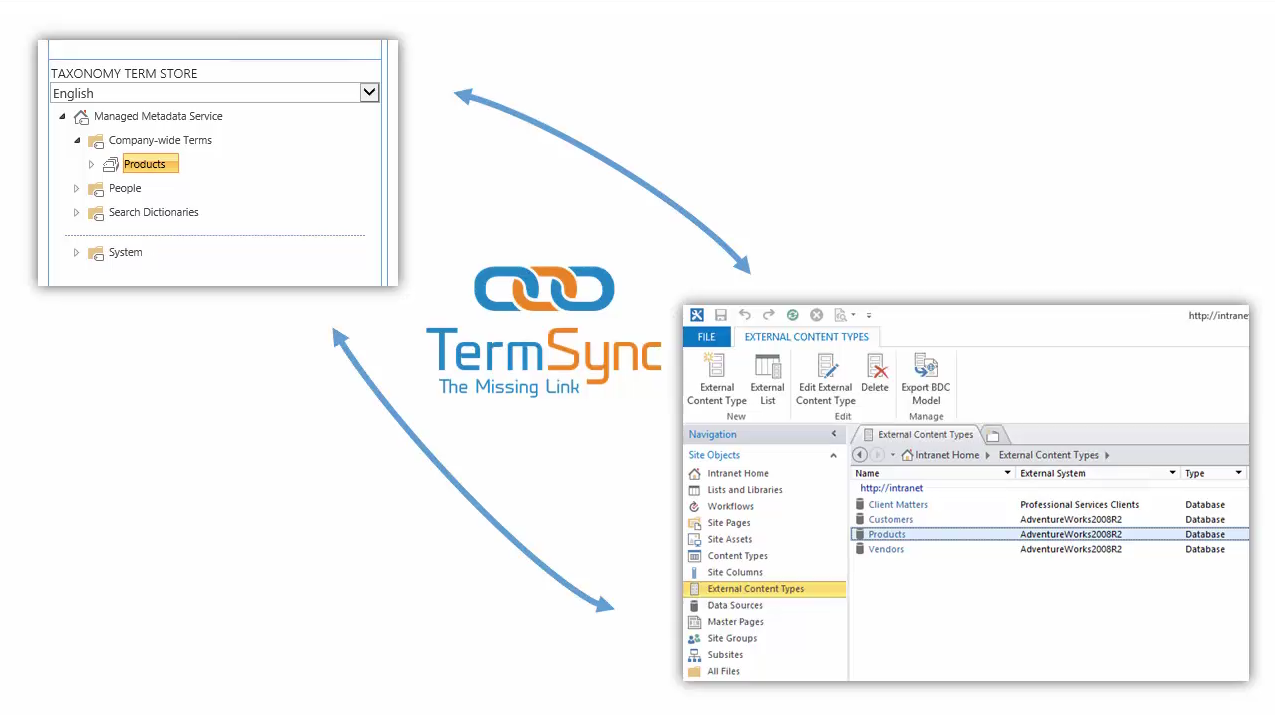Click the gray Stop icon in the toolbar
This screenshot has height=715, width=1275.
816,315
